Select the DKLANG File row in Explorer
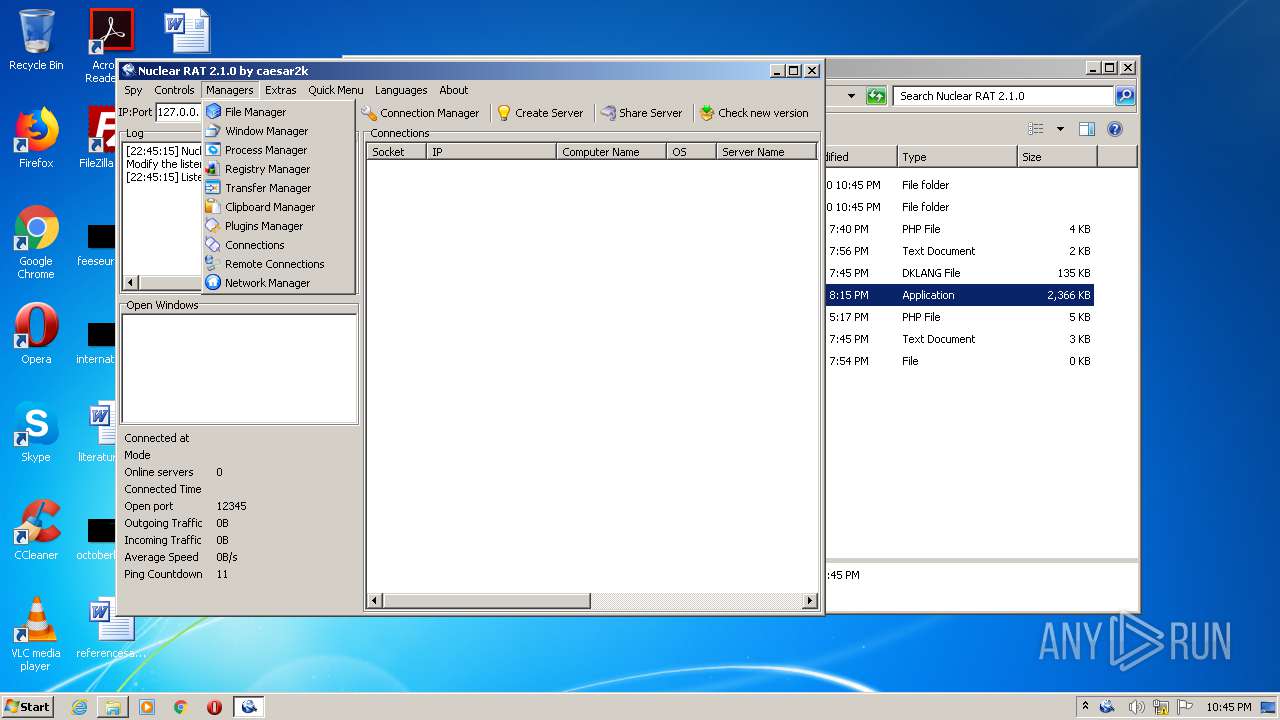Screen dimensions: 1280x720 959,273
